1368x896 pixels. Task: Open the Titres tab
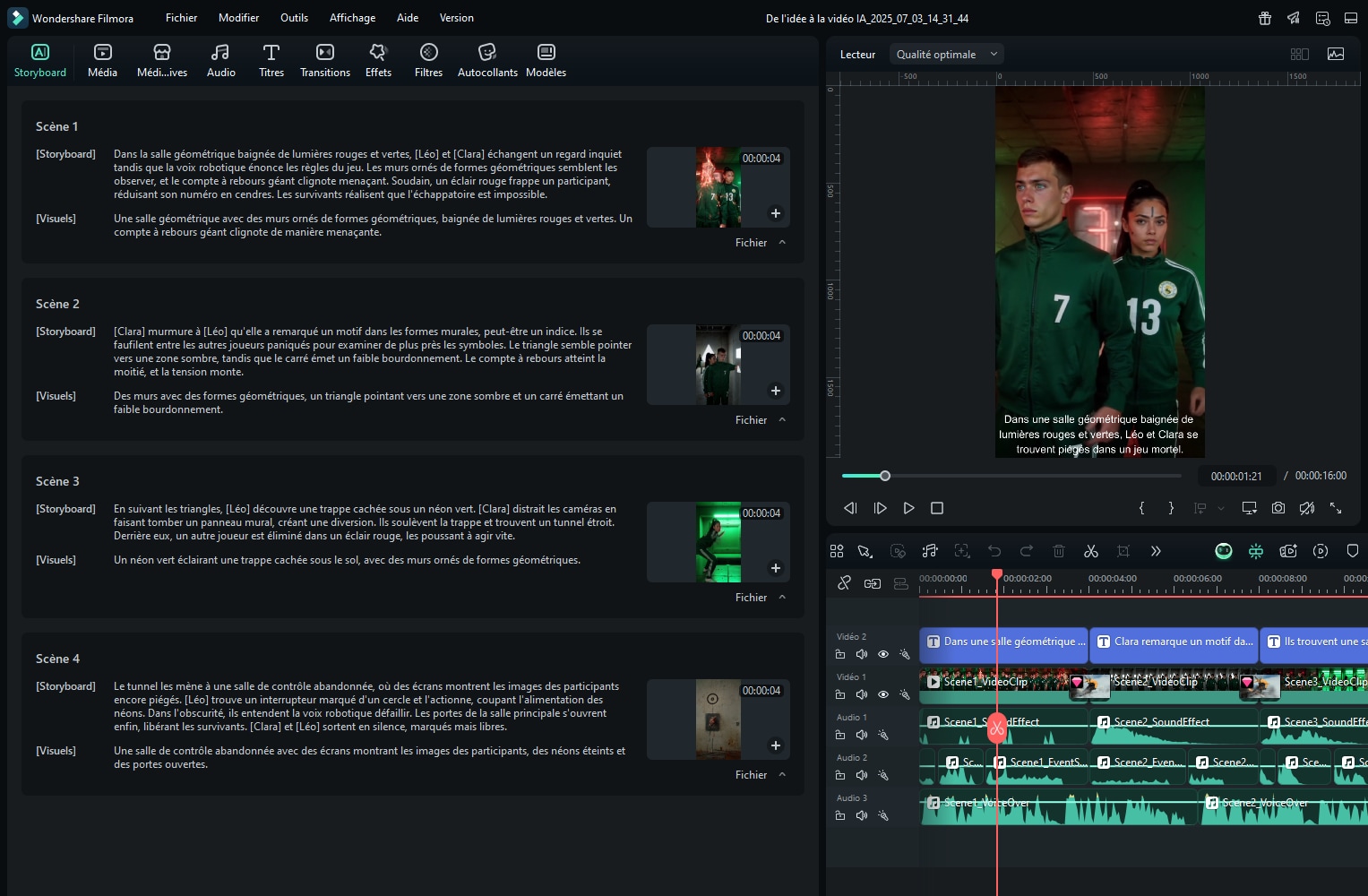pos(271,61)
